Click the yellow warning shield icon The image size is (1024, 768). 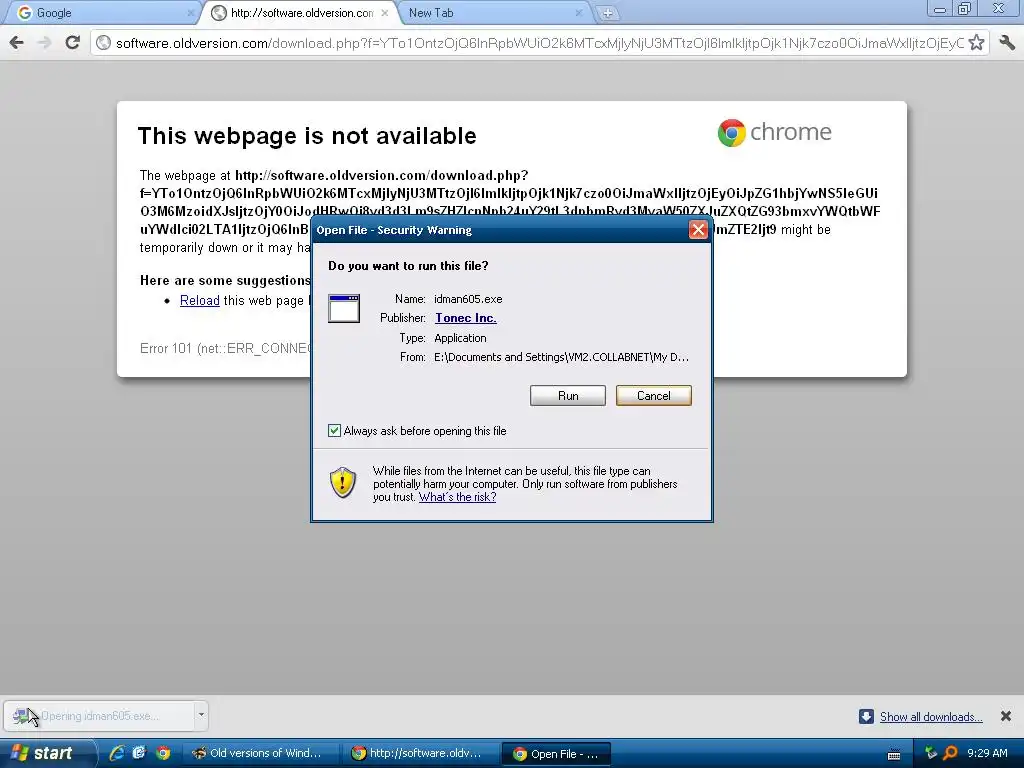pos(343,483)
